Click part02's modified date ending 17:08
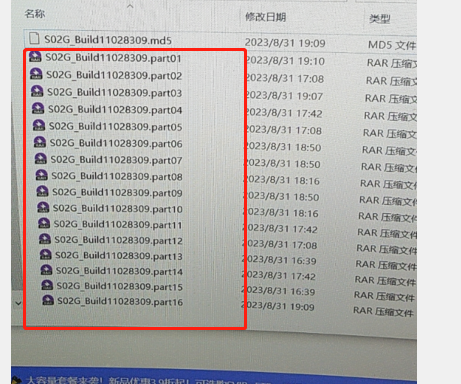Image resolution: width=461 pixels, height=384 pixels. point(284,79)
